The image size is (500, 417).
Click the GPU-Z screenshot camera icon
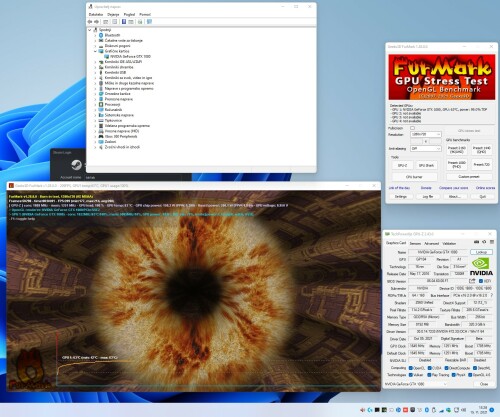(476, 242)
